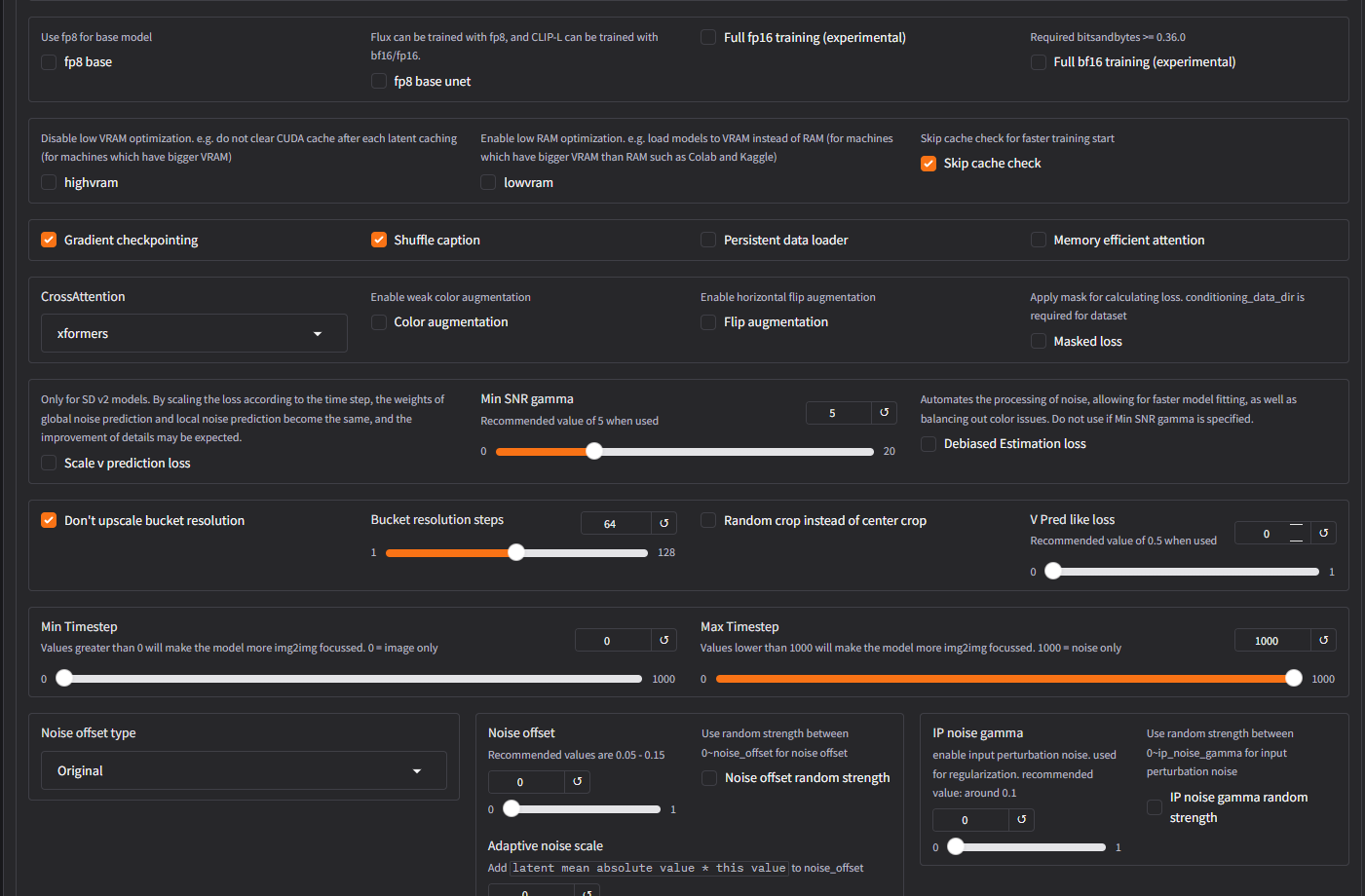Click the Max Timestep reset icon
This screenshot has width=1365, height=896.
1323,640
